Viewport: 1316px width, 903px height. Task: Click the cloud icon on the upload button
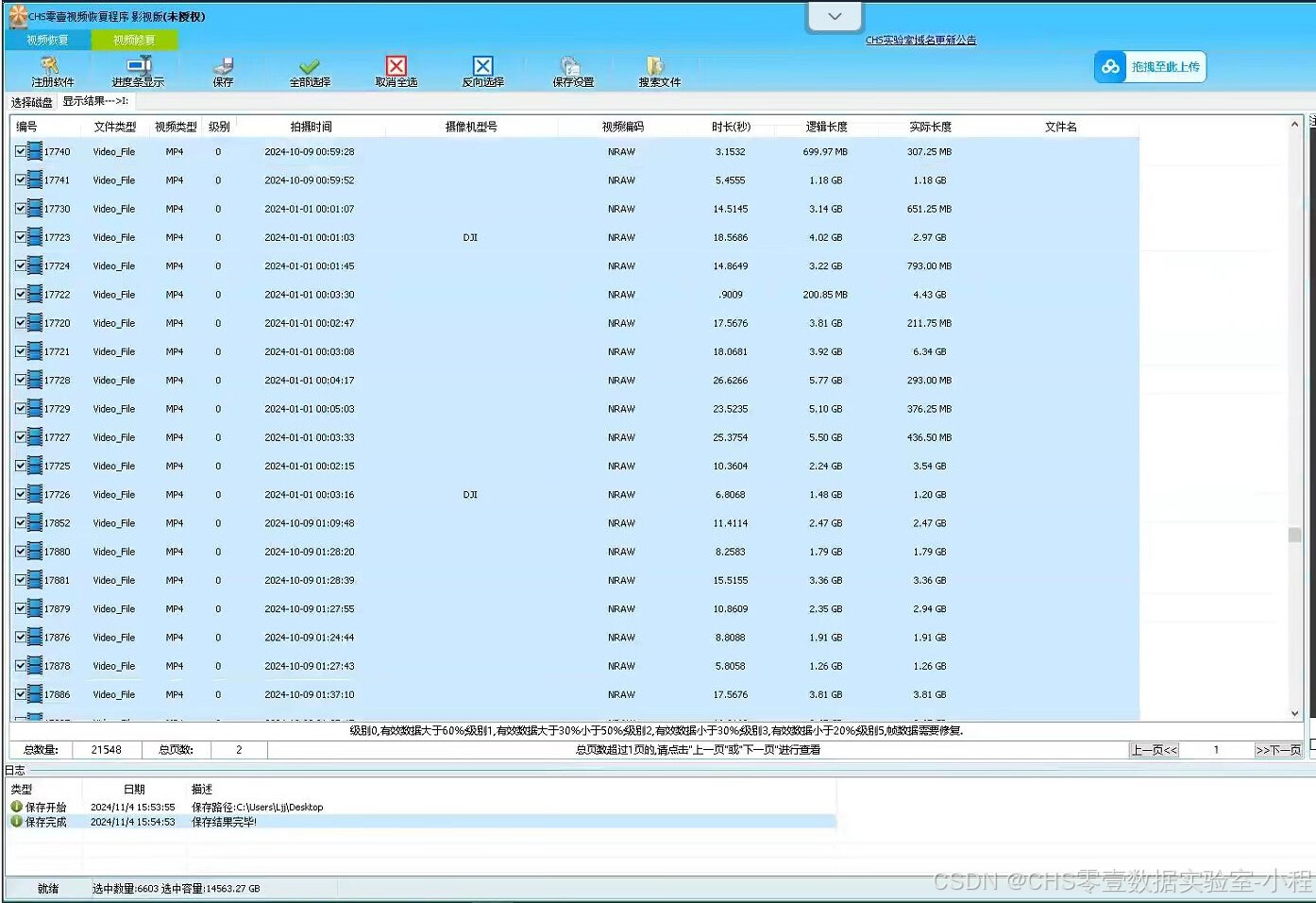1110,67
